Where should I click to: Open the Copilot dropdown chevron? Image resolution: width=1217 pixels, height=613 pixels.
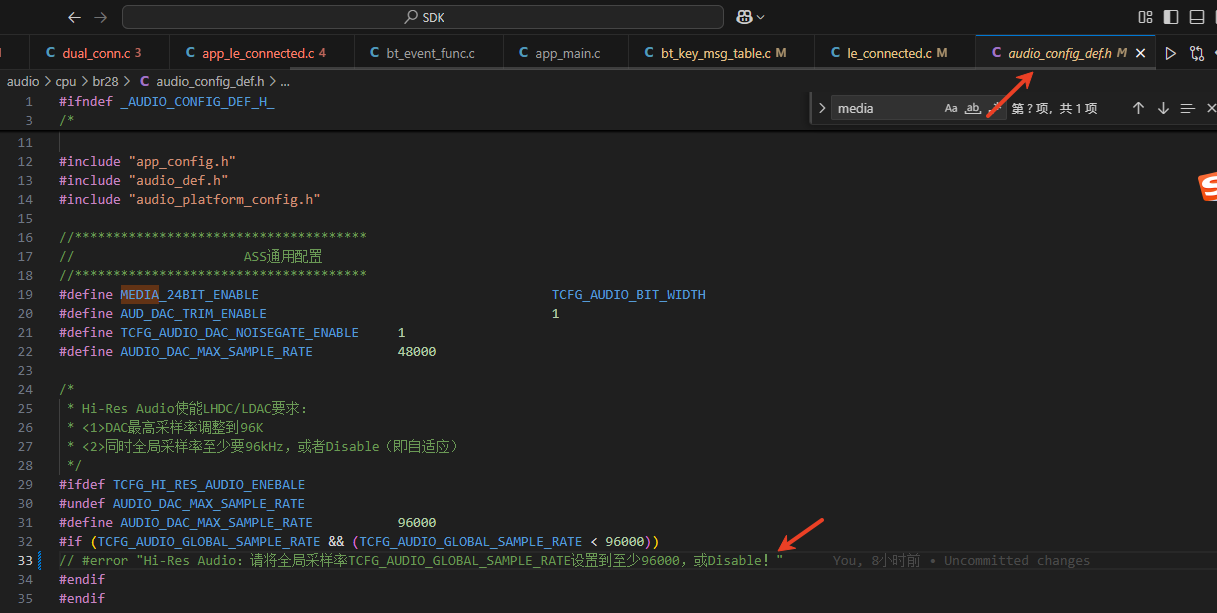tap(761, 17)
